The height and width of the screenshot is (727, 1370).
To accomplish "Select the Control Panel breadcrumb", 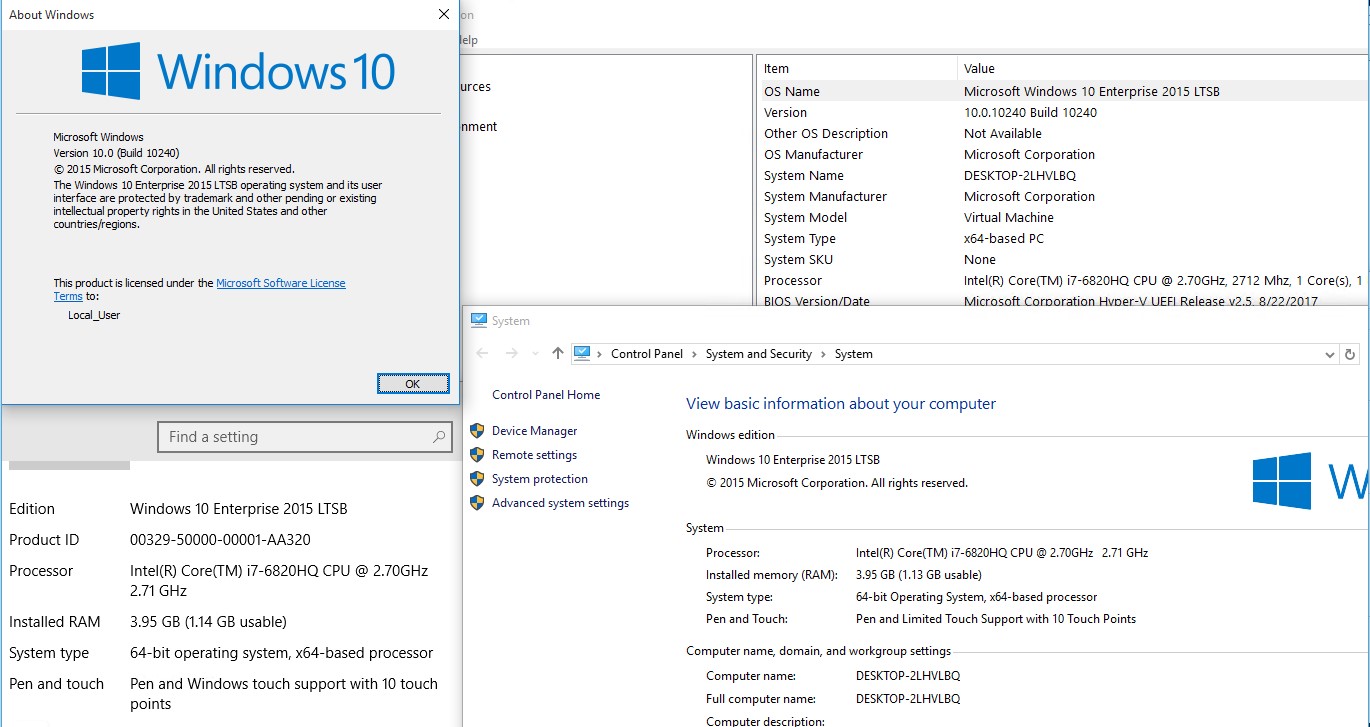I will [646, 354].
